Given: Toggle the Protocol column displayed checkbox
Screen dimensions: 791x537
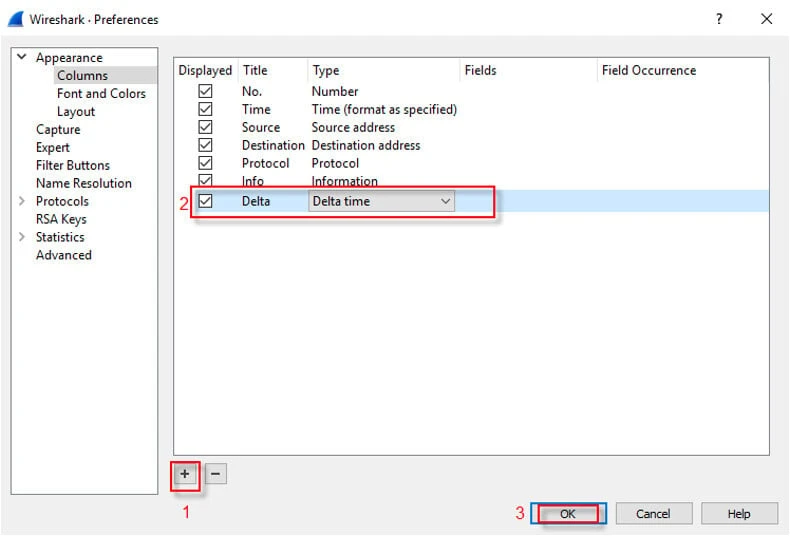Looking at the screenshot, I should 205,163.
